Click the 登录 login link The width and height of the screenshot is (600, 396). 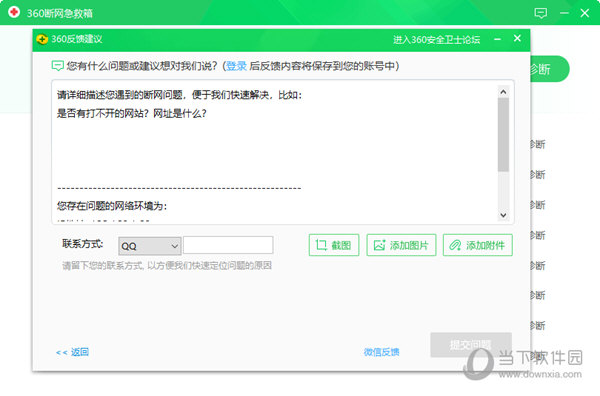click(236, 66)
